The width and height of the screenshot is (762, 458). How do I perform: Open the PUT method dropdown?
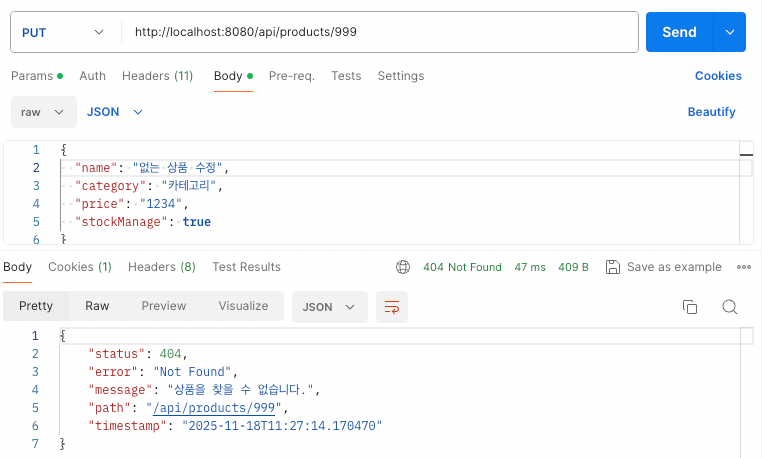(62, 32)
